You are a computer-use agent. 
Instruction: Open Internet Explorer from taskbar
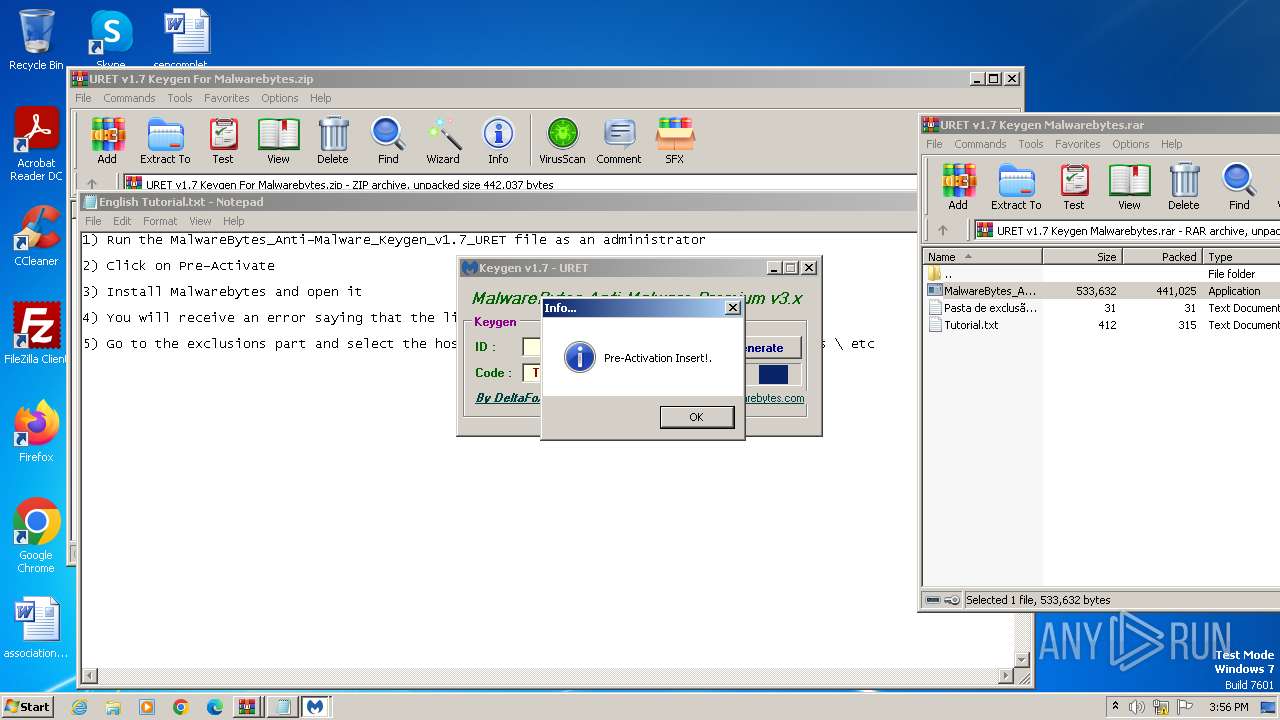click(80, 706)
